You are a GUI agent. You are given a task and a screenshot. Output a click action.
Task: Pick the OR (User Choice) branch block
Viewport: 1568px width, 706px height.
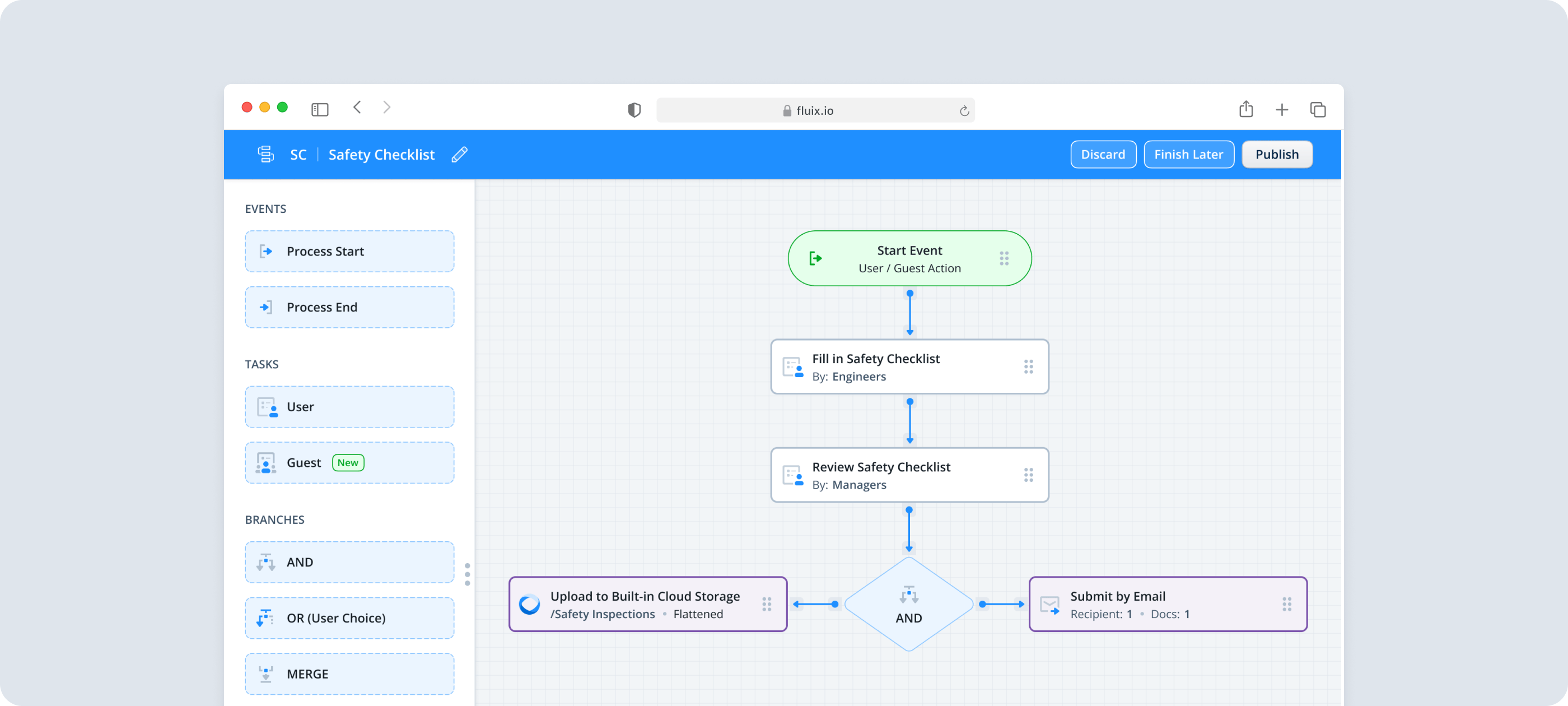click(x=349, y=618)
